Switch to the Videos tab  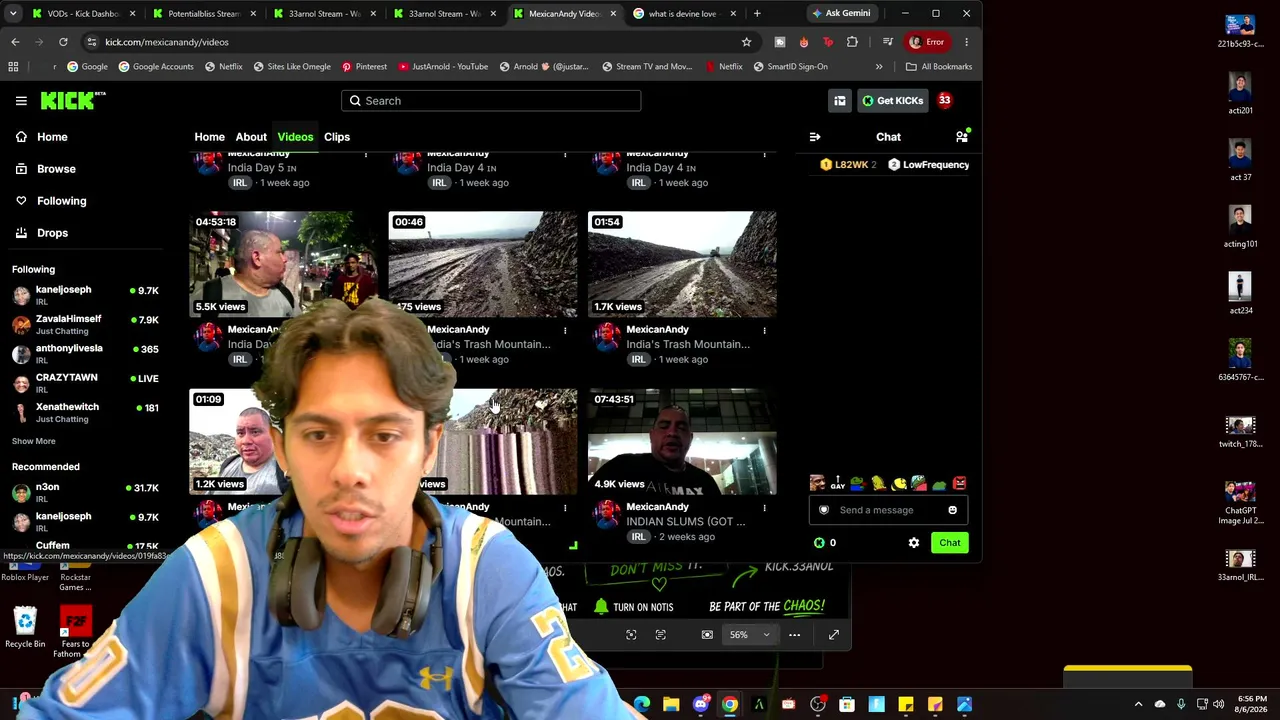tap(295, 137)
